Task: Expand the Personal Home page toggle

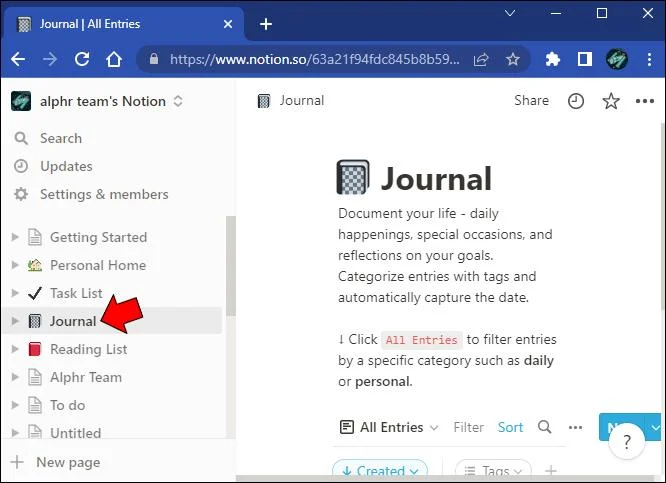Action: 15,265
